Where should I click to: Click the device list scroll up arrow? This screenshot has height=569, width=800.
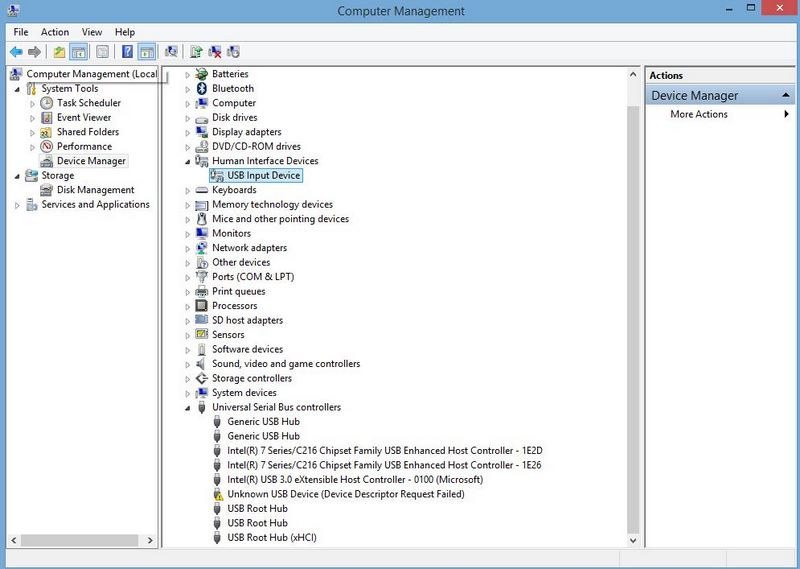(633, 75)
